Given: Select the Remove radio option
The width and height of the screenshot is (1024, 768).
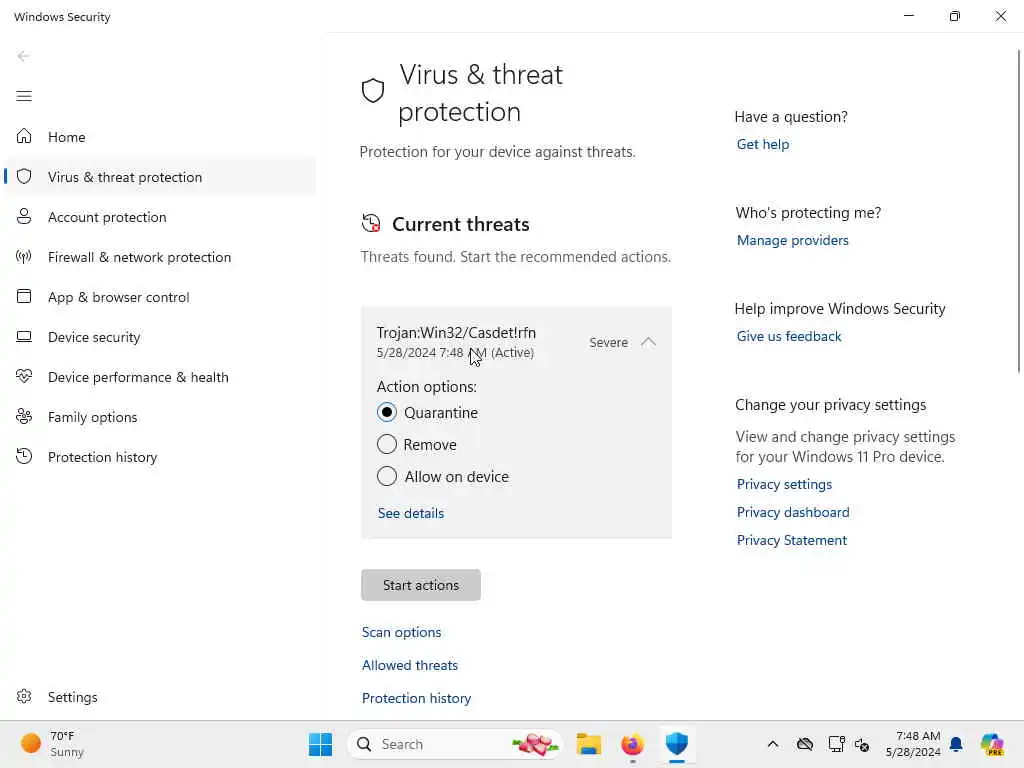Looking at the screenshot, I should pyautogui.click(x=387, y=444).
